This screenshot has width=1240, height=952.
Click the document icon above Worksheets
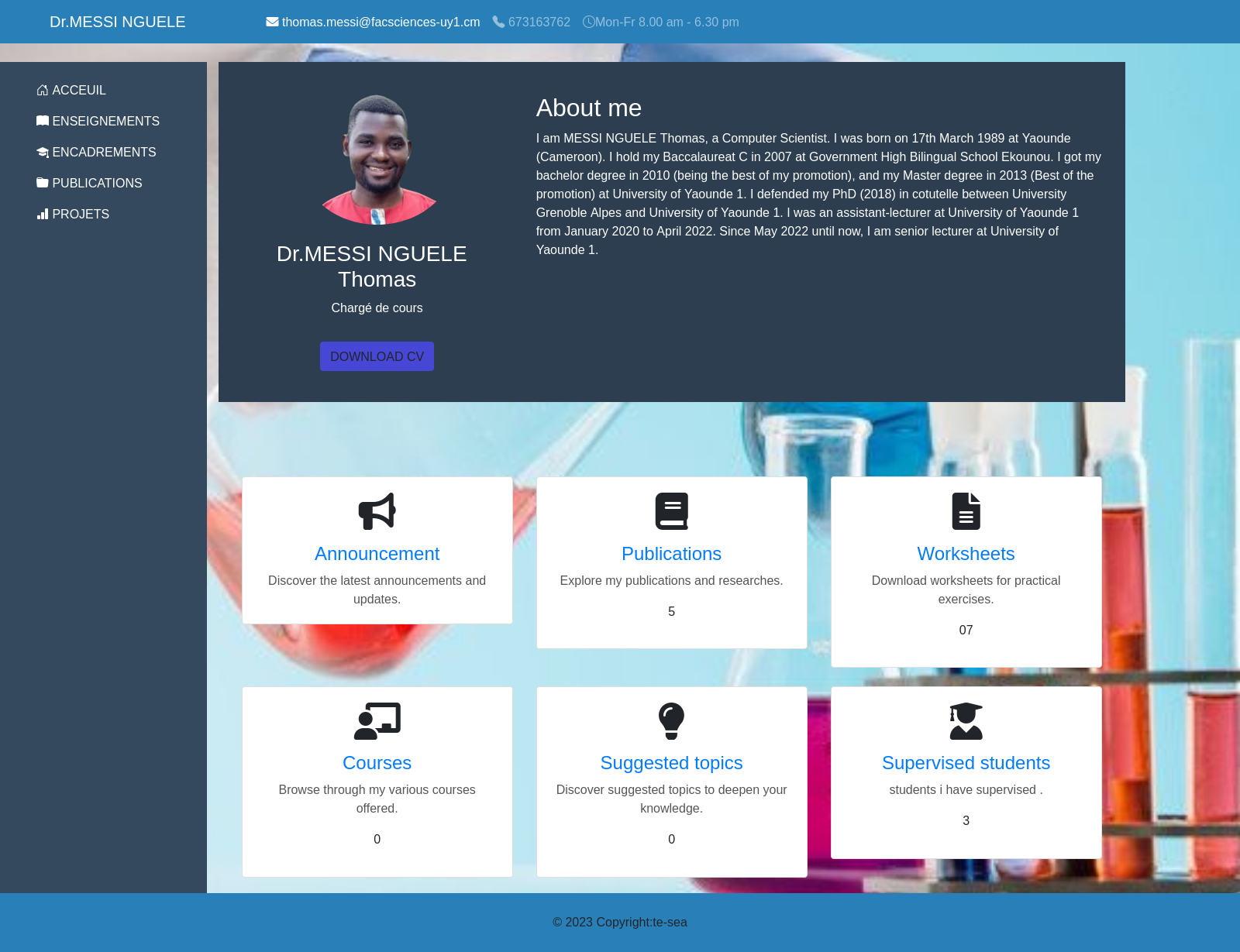[966, 511]
